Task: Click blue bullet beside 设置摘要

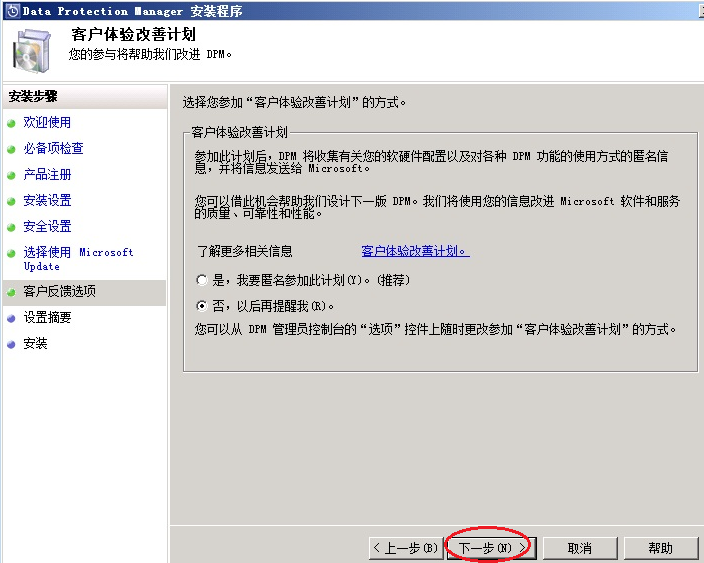Action: click(11, 319)
